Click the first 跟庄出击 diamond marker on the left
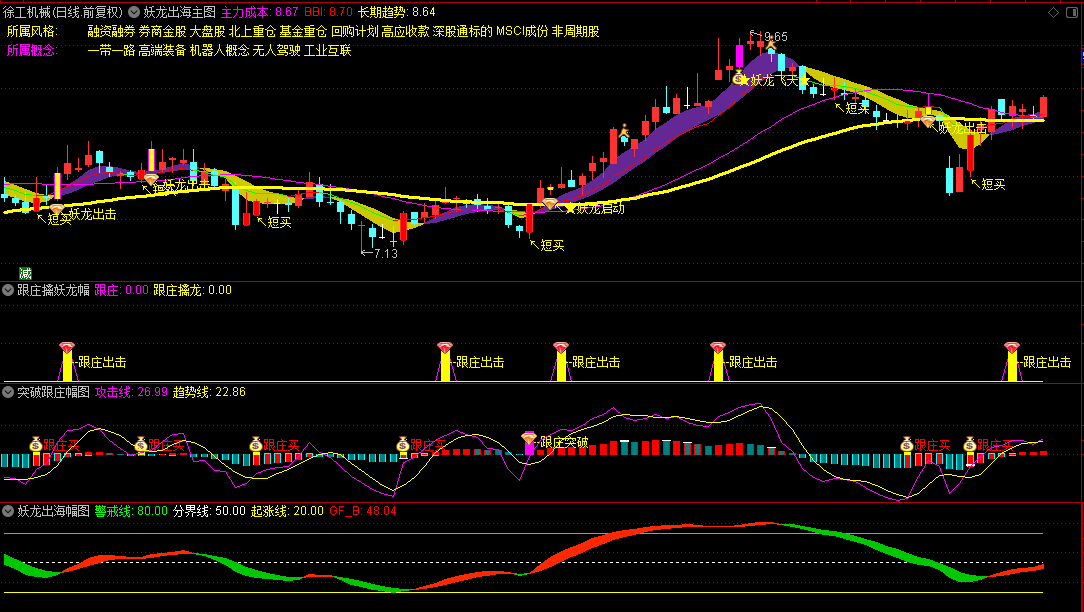The width and height of the screenshot is (1084, 612). [66, 347]
